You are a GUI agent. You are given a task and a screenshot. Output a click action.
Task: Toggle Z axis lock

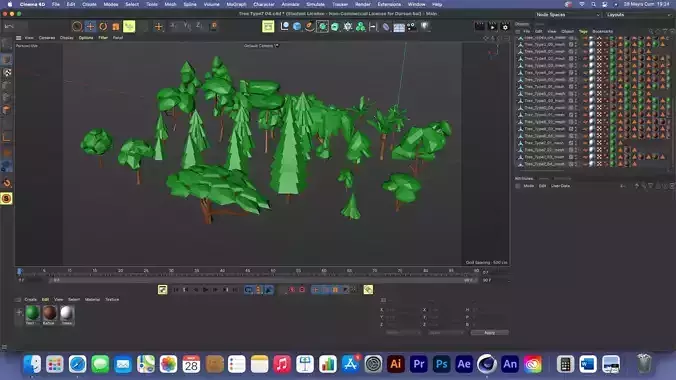tap(199, 26)
